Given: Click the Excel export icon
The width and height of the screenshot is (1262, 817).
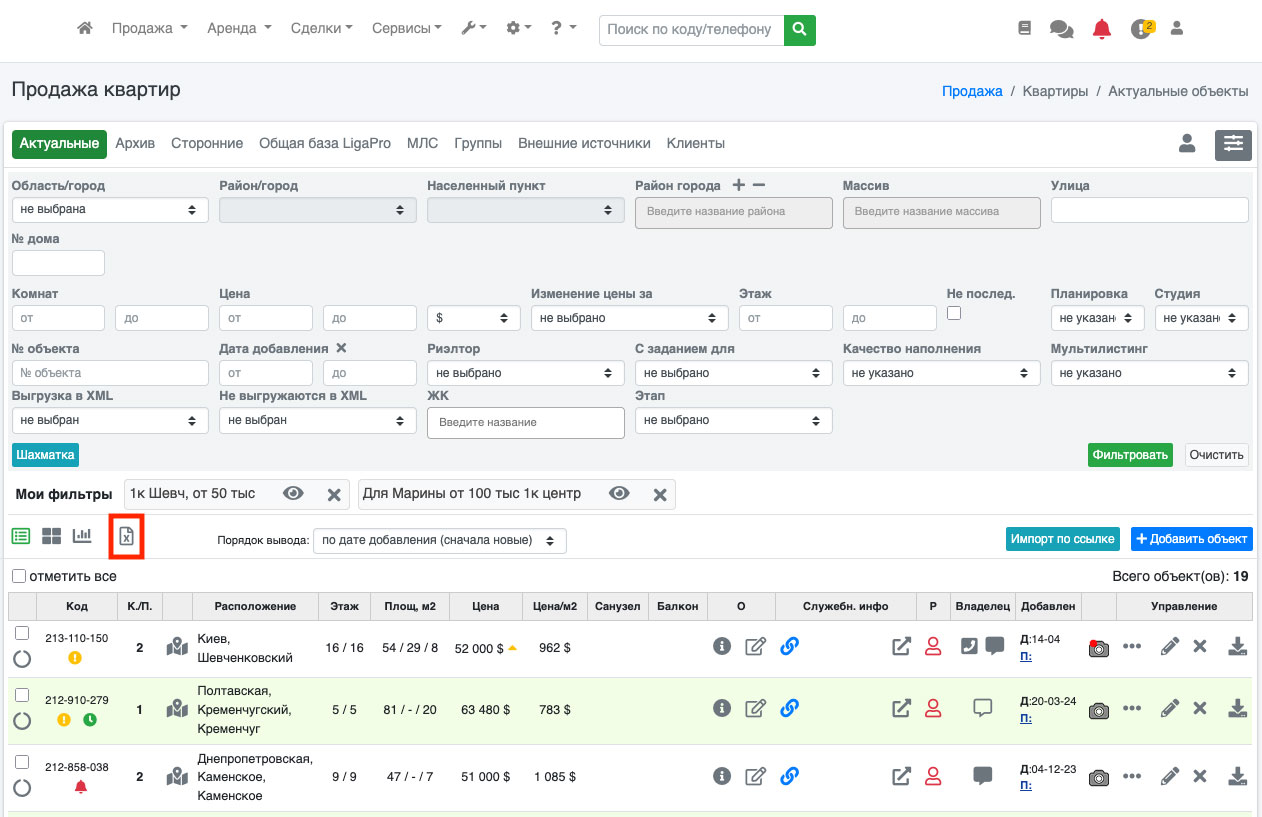Looking at the screenshot, I should pyautogui.click(x=126, y=537).
